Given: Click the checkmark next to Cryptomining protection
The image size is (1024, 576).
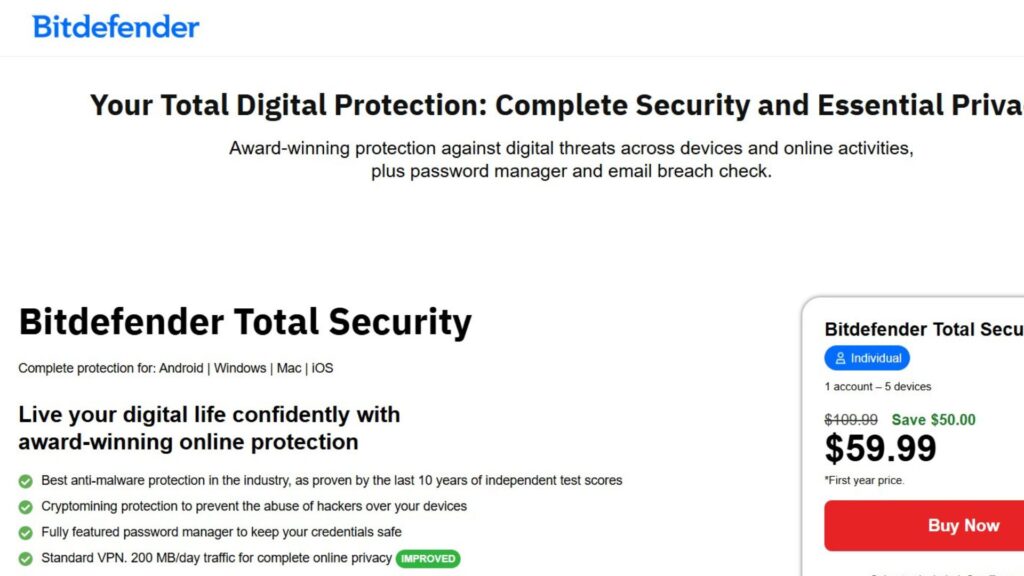Looking at the screenshot, I should click(25, 507).
